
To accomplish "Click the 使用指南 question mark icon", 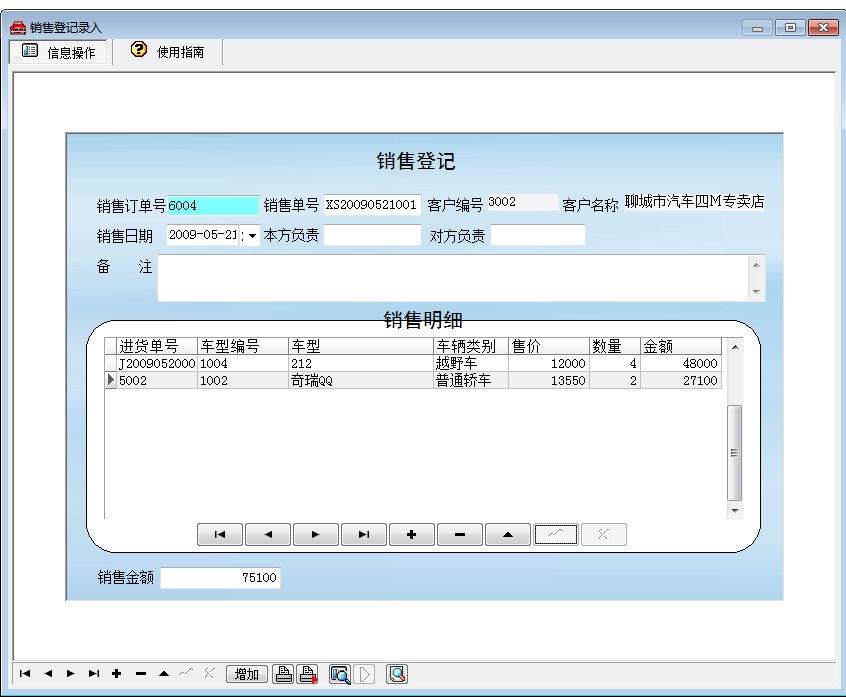I will coord(139,50).
